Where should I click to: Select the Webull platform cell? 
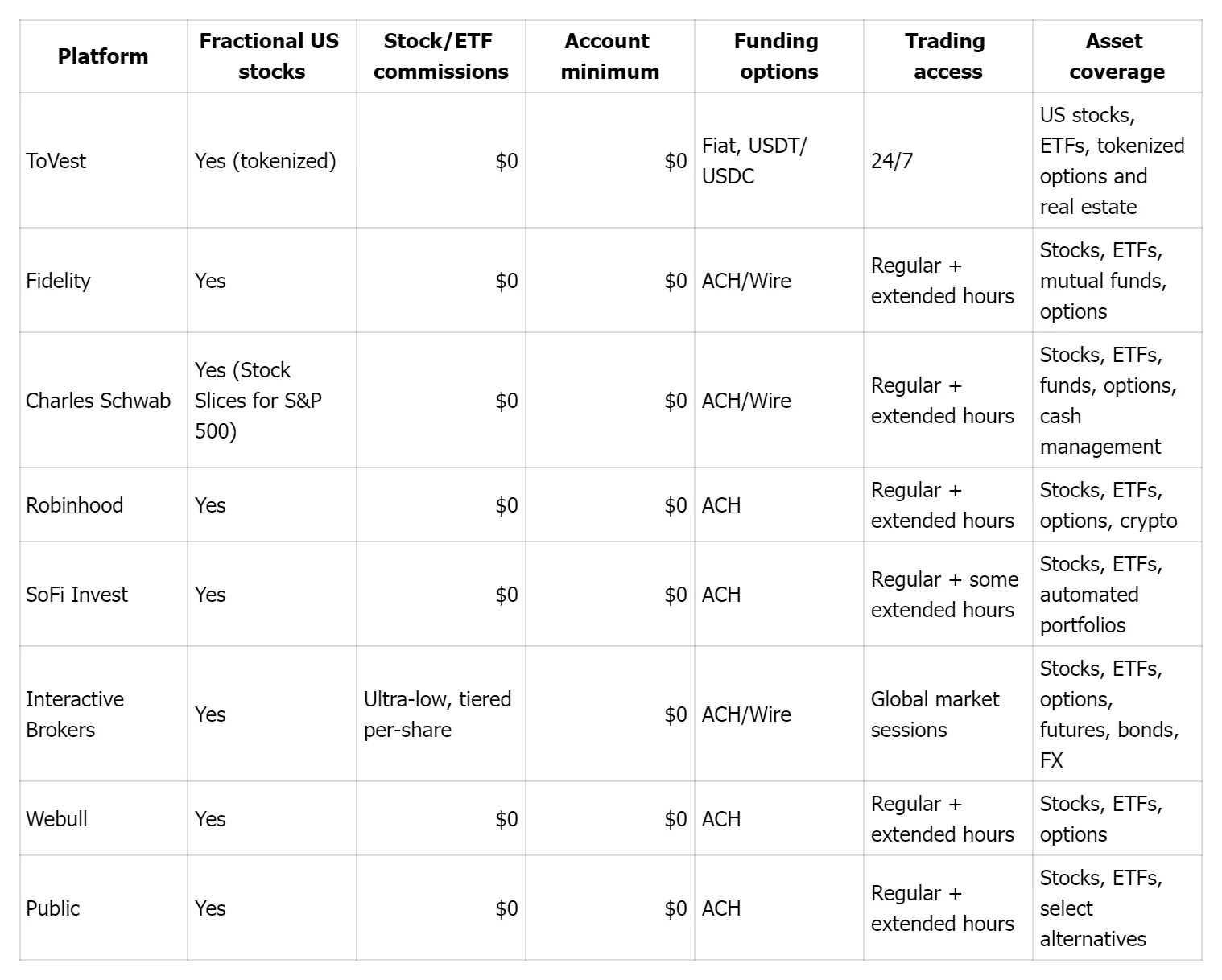coord(56,819)
